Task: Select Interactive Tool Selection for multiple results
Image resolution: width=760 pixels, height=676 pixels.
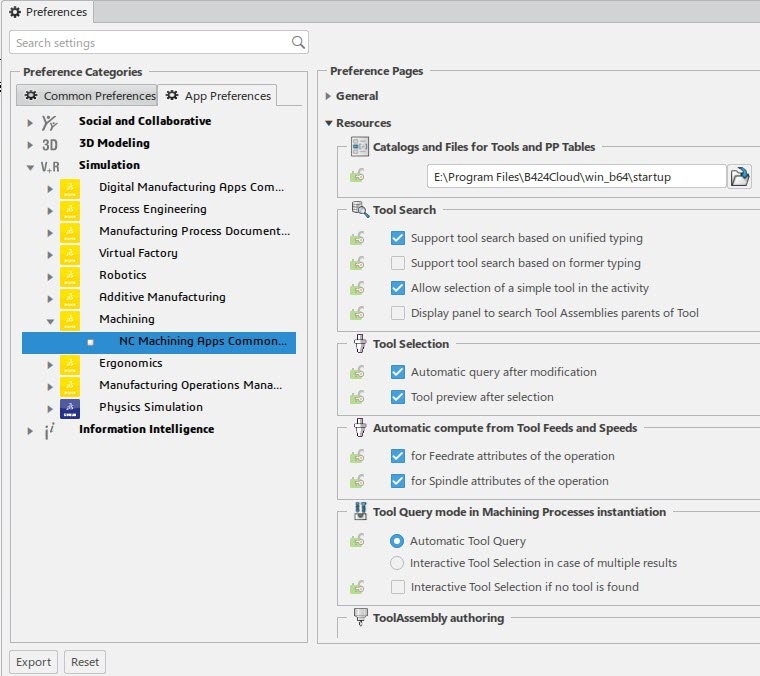Action: point(398,563)
